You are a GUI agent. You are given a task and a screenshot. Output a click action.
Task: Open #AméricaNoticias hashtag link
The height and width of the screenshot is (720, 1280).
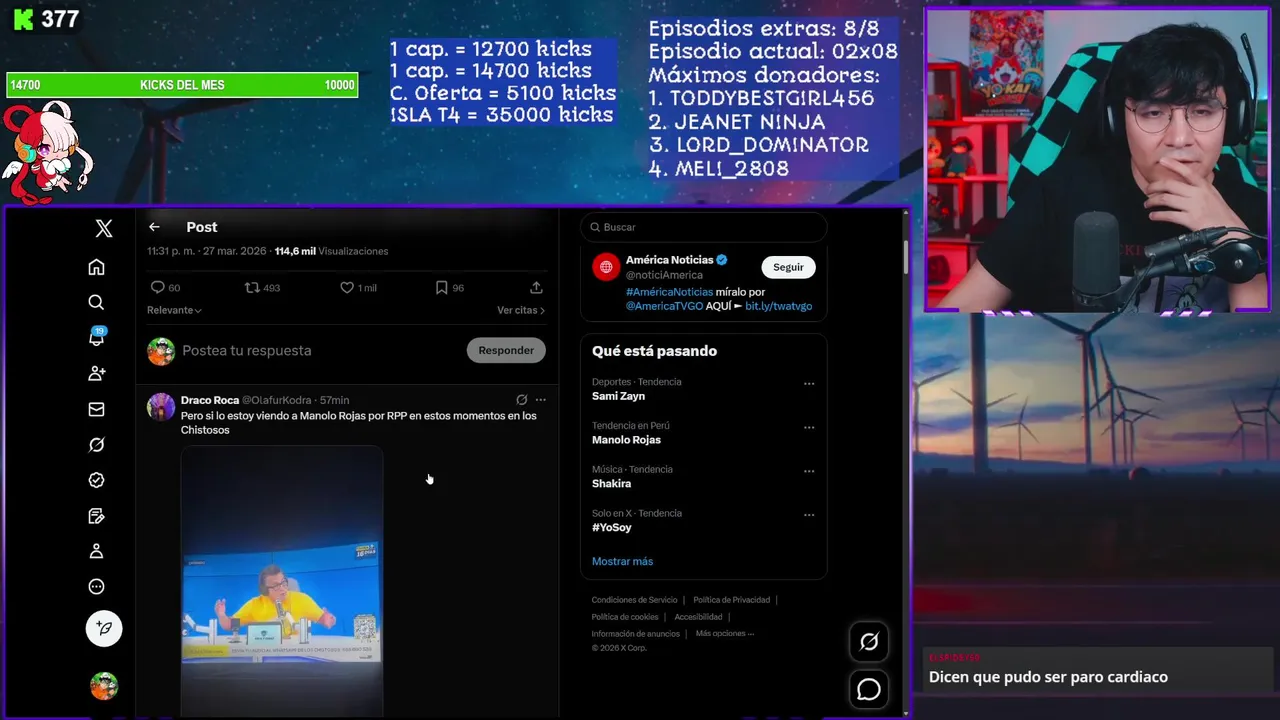(669, 292)
